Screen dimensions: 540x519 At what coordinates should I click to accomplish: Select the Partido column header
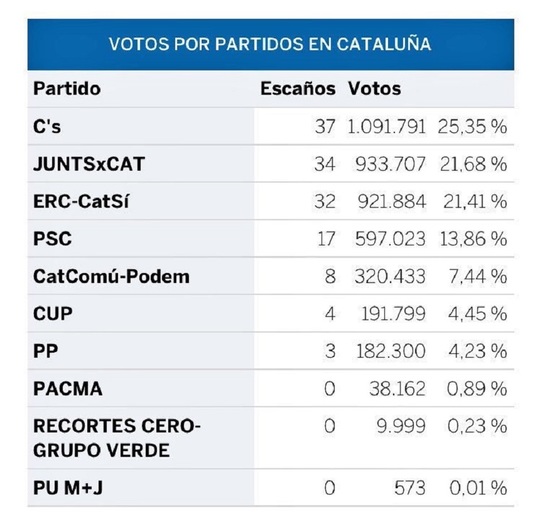tap(67, 89)
